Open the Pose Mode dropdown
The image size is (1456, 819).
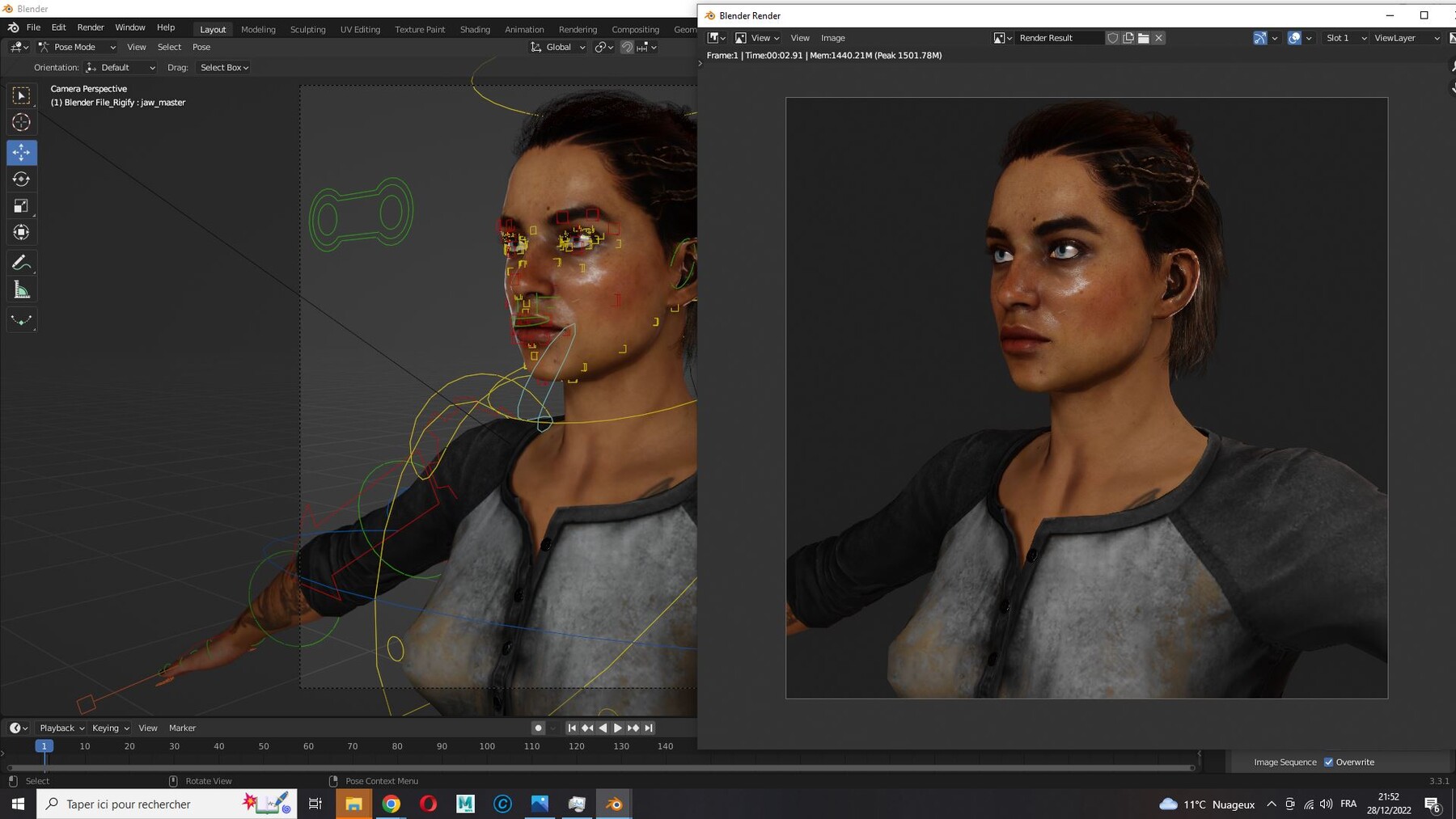coord(78,47)
